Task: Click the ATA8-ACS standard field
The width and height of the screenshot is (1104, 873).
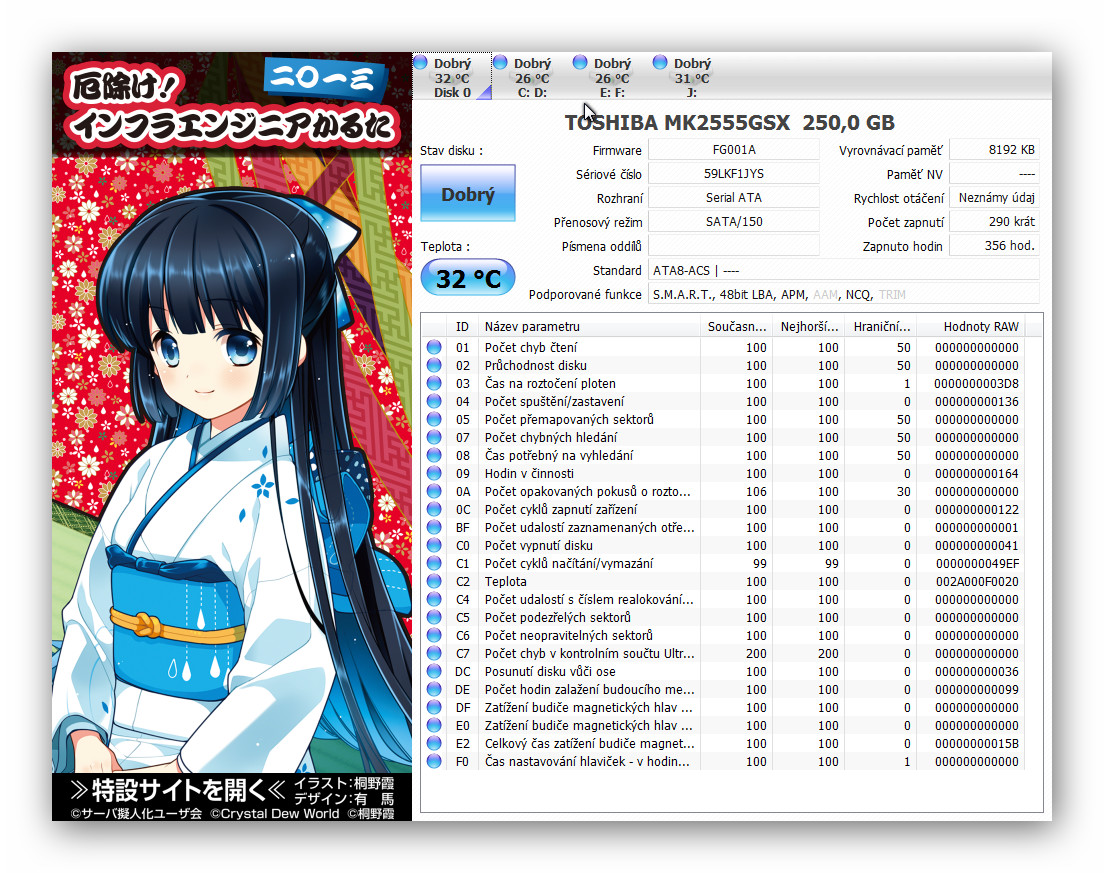Action: (843, 270)
